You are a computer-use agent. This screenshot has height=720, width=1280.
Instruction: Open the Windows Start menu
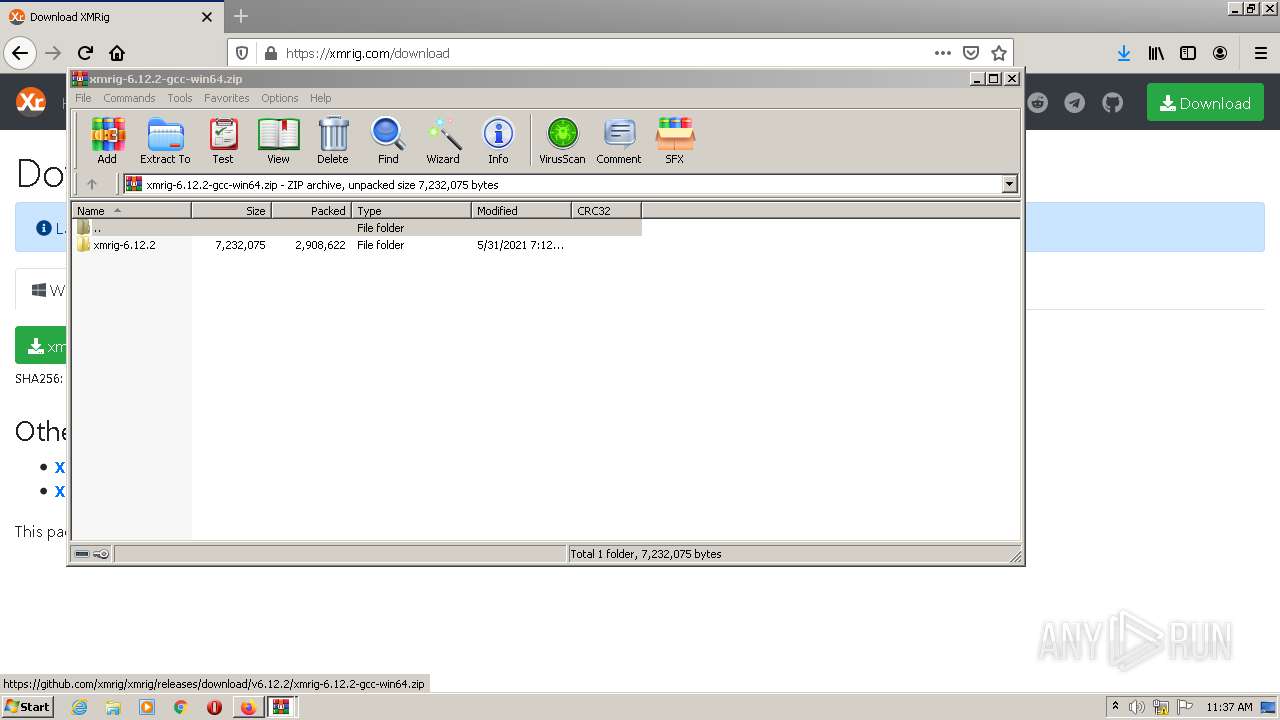tap(28, 707)
